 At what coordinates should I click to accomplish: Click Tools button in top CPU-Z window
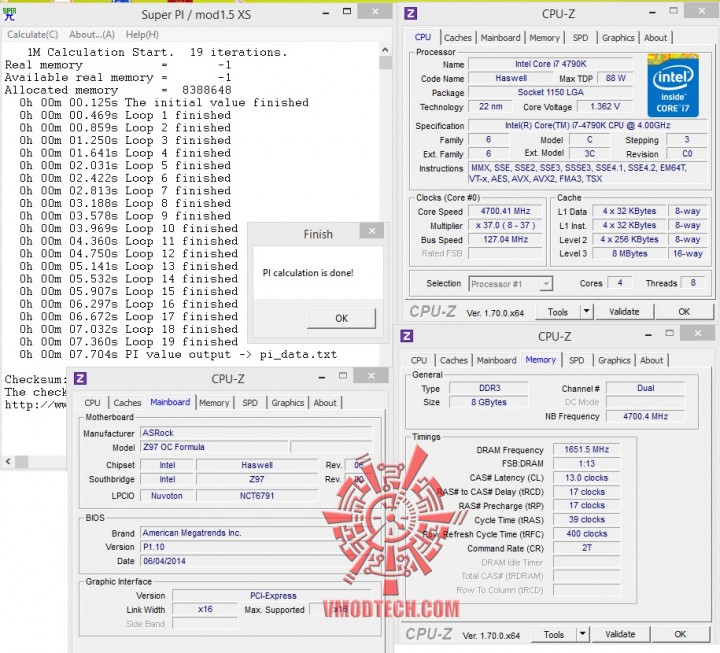pos(557,312)
